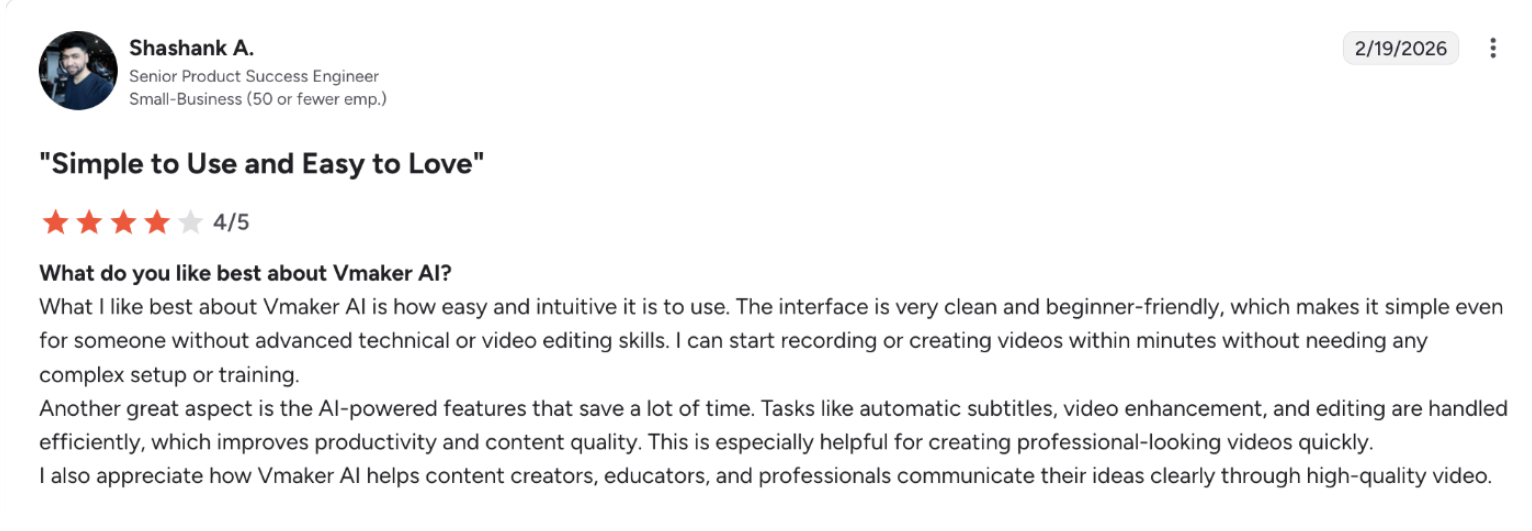This screenshot has height=531, width=1532.
Task: Open the review titled Simple to Use and Easy to Love
Action: pyautogui.click(x=262, y=164)
